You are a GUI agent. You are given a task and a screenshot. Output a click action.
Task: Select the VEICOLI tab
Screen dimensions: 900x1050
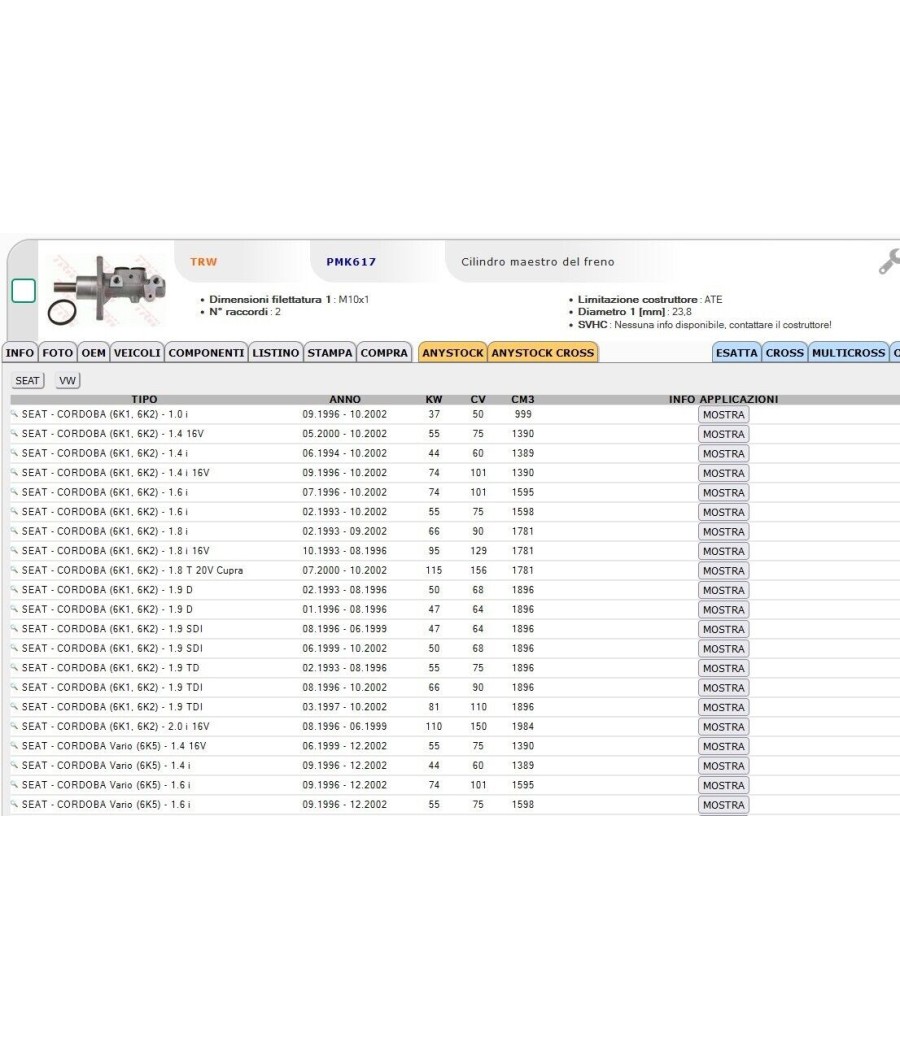[137, 353]
